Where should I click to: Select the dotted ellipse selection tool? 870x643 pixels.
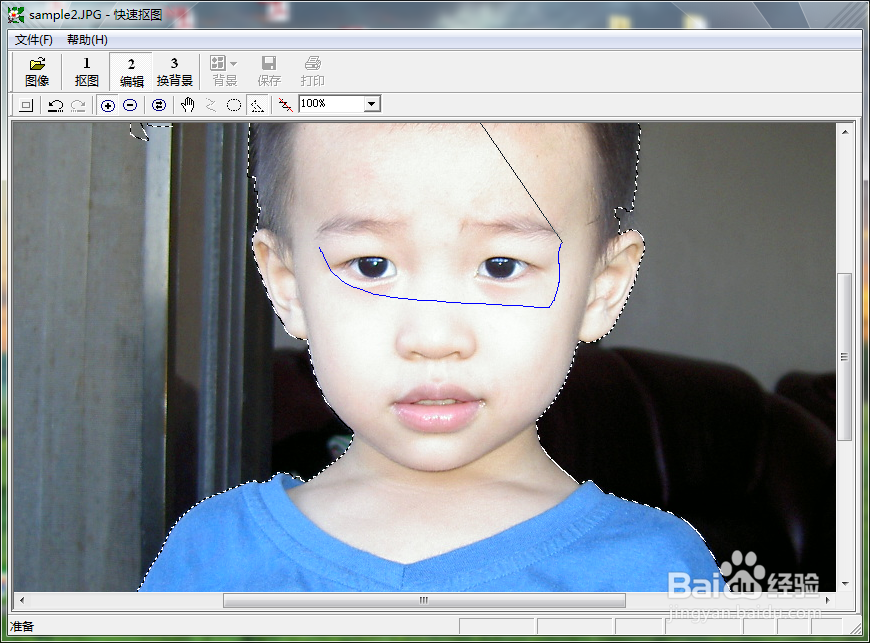pos(234,105)
